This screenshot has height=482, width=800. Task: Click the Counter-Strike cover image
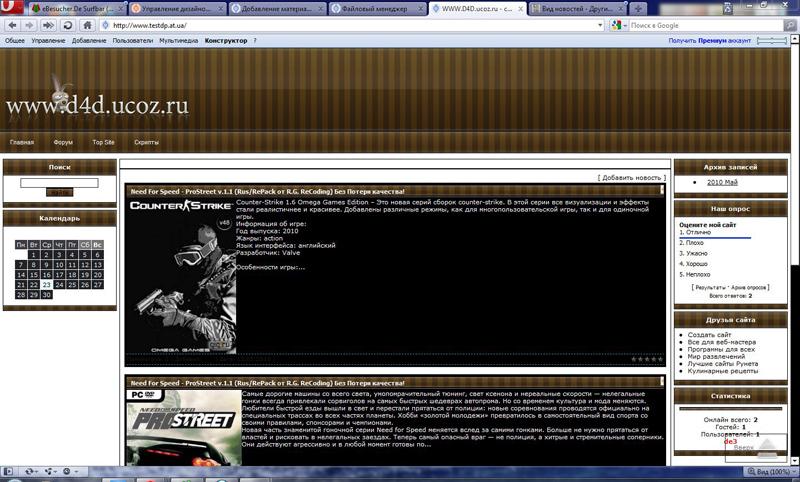(x=181, y=276)
